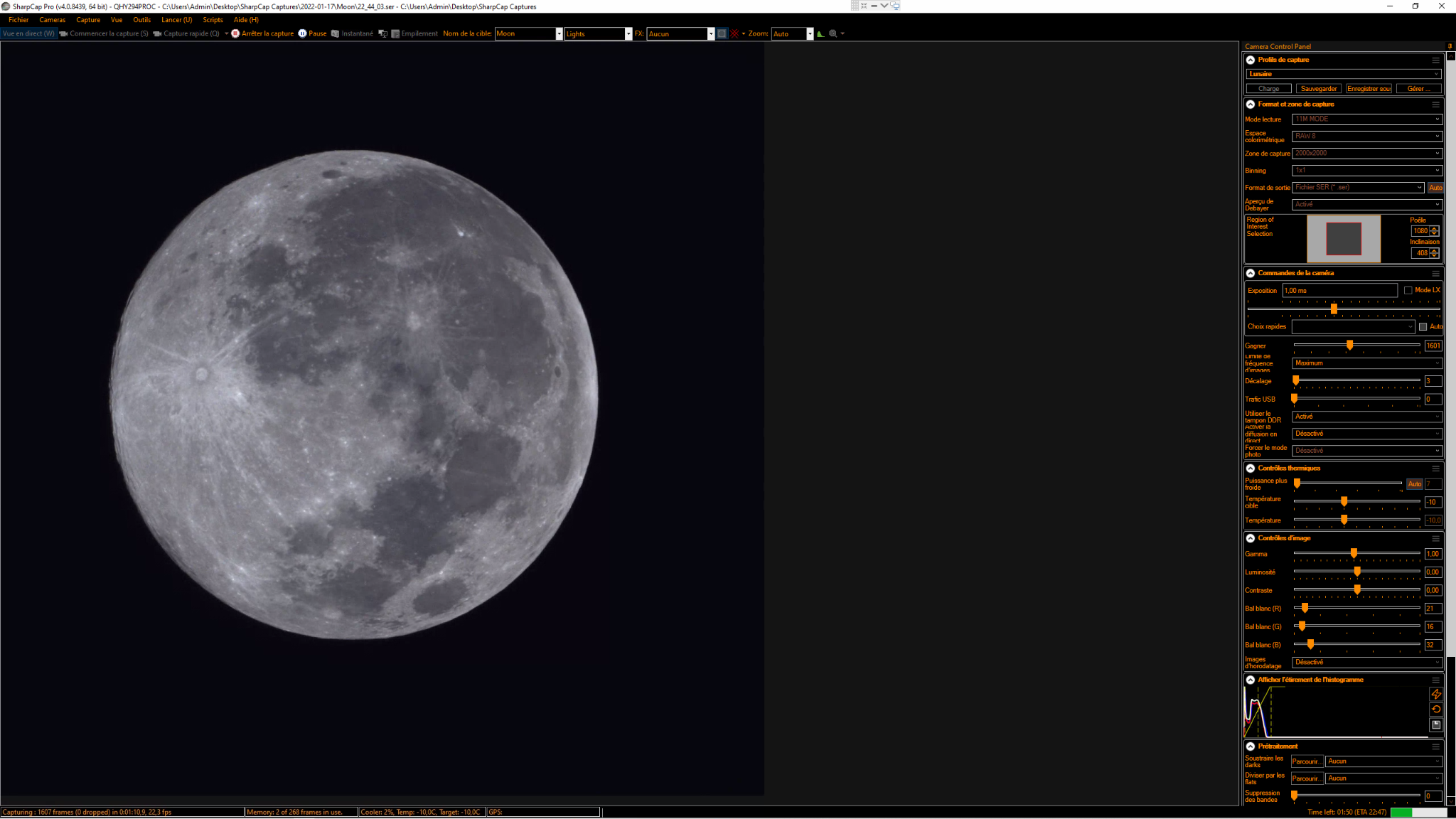Collapse the Contrôles d'image section
This screenshot has width=1456, height=819.
pos(1251,538)
